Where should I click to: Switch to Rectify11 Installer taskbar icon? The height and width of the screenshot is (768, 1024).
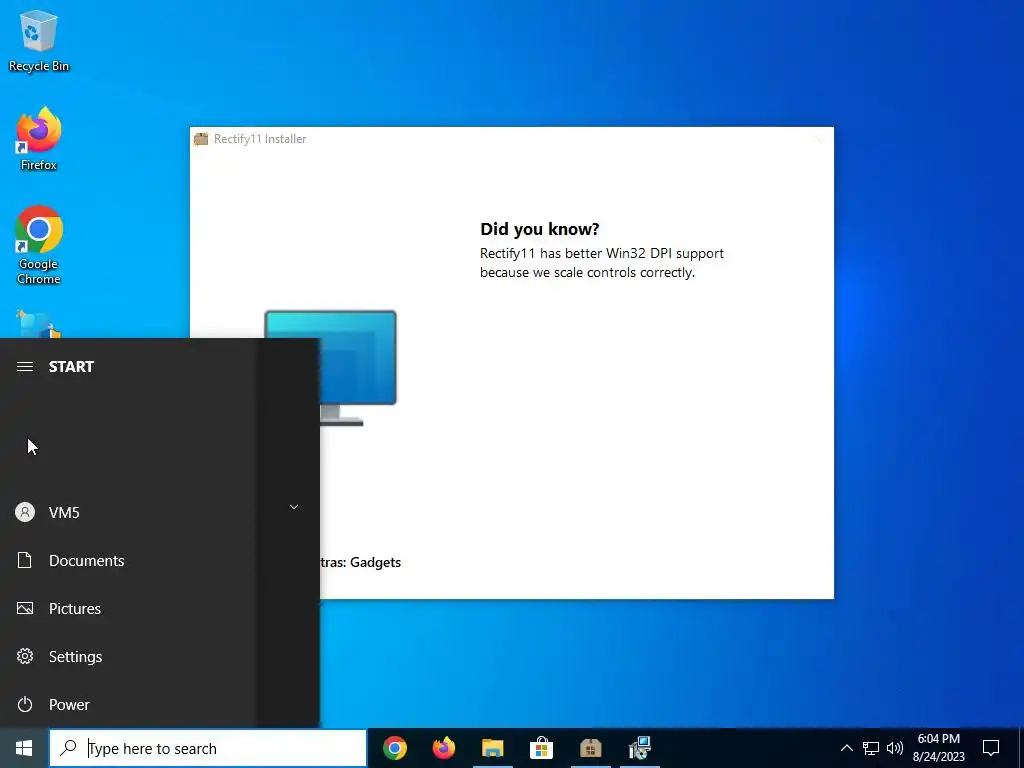tap(590, 748)
